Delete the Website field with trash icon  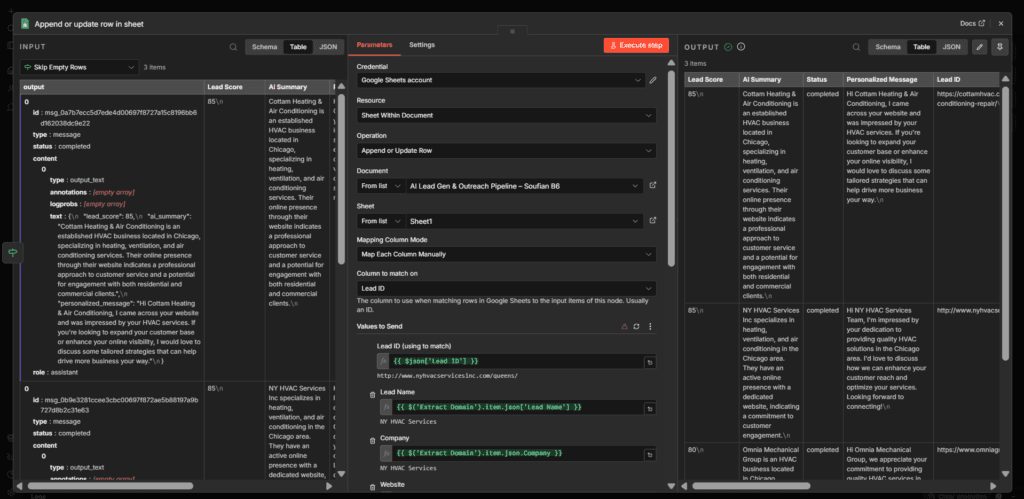point(372,487)
